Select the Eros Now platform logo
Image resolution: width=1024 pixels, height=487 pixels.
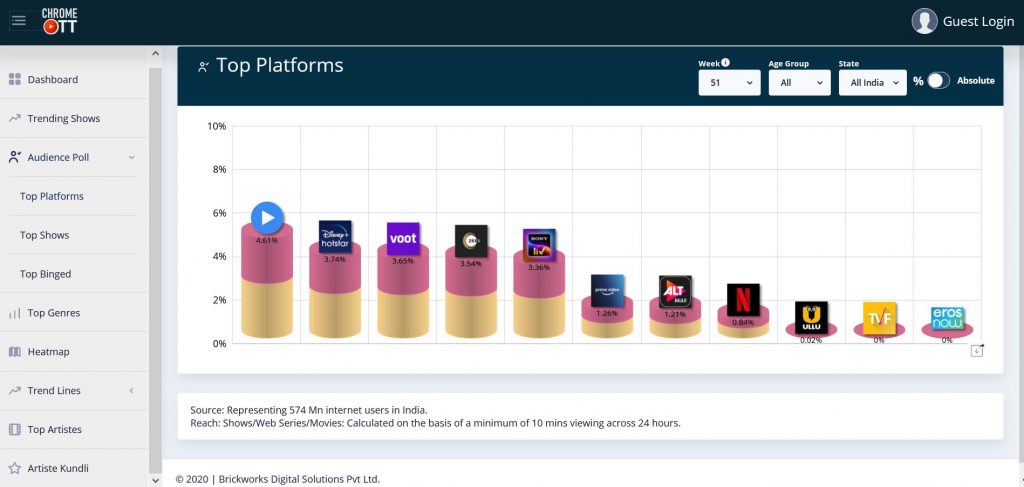pos(946,318)
